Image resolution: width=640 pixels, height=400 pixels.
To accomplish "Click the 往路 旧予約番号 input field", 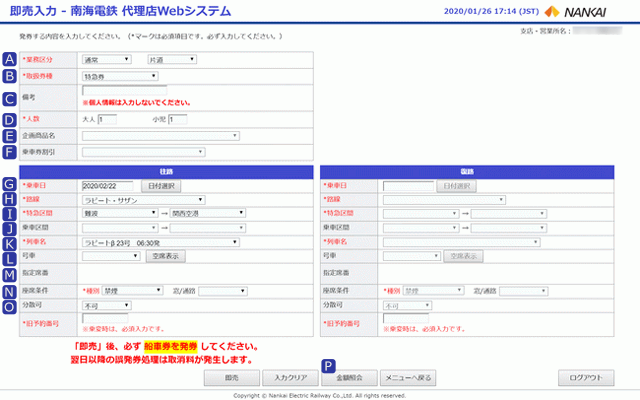I will pos(105,318).
